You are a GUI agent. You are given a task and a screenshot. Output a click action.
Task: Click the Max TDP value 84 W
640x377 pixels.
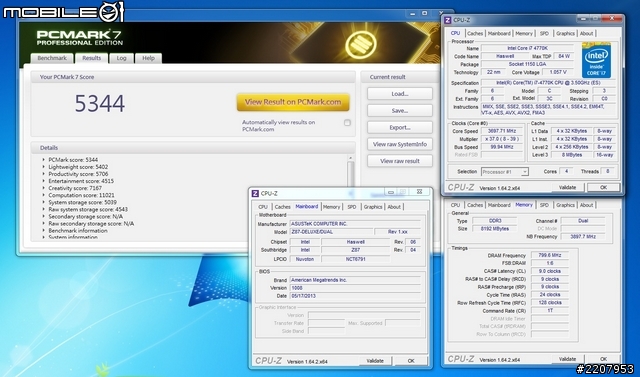pos(564,56)
